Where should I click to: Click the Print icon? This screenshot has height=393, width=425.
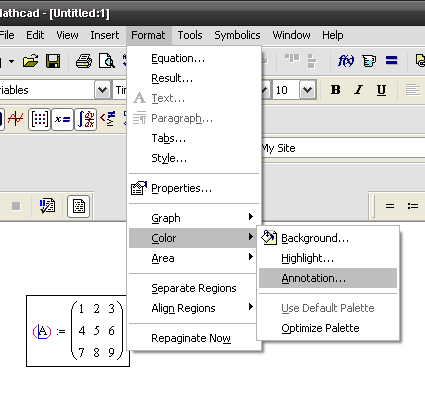(84, 61)
